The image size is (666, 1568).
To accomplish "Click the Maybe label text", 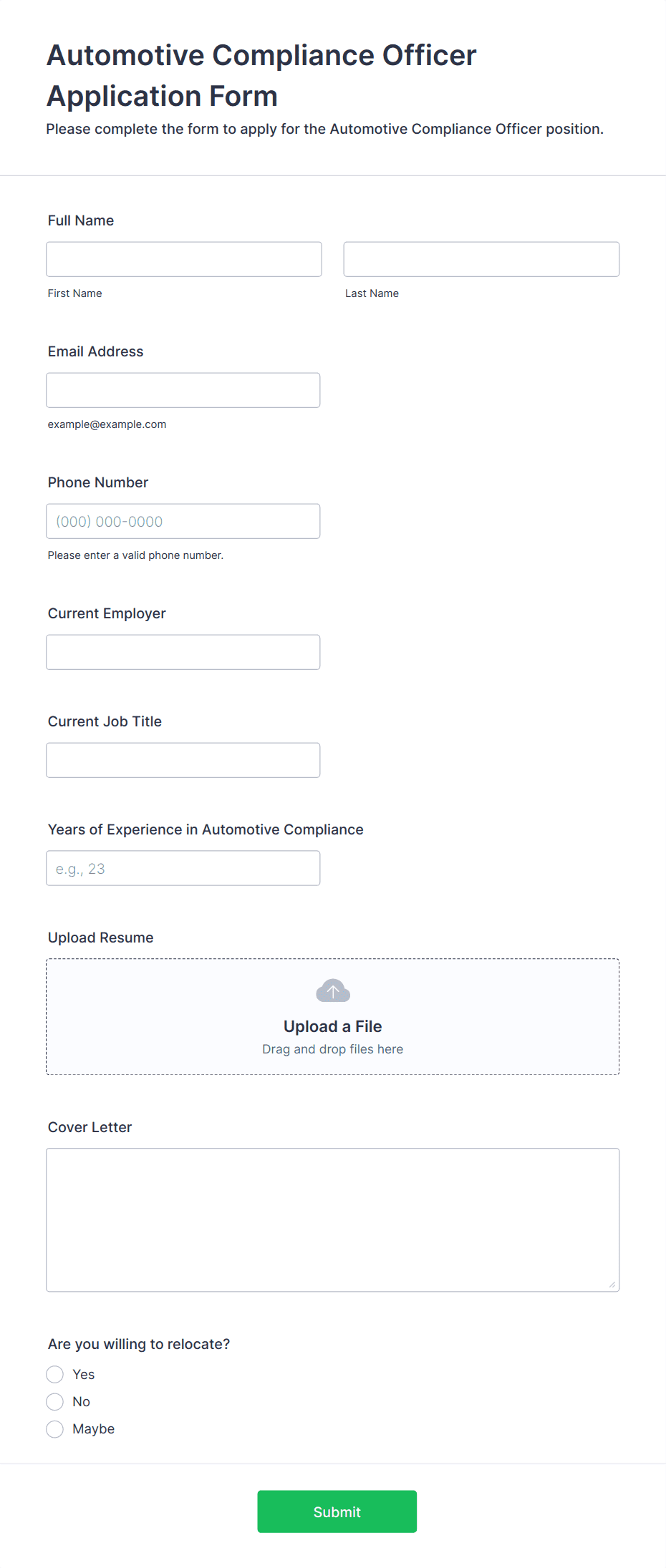I will coord(94,1428).
